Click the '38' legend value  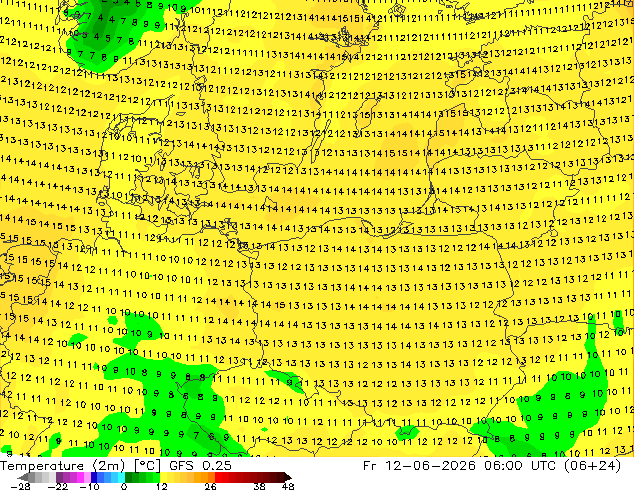(x=260, y=486)
